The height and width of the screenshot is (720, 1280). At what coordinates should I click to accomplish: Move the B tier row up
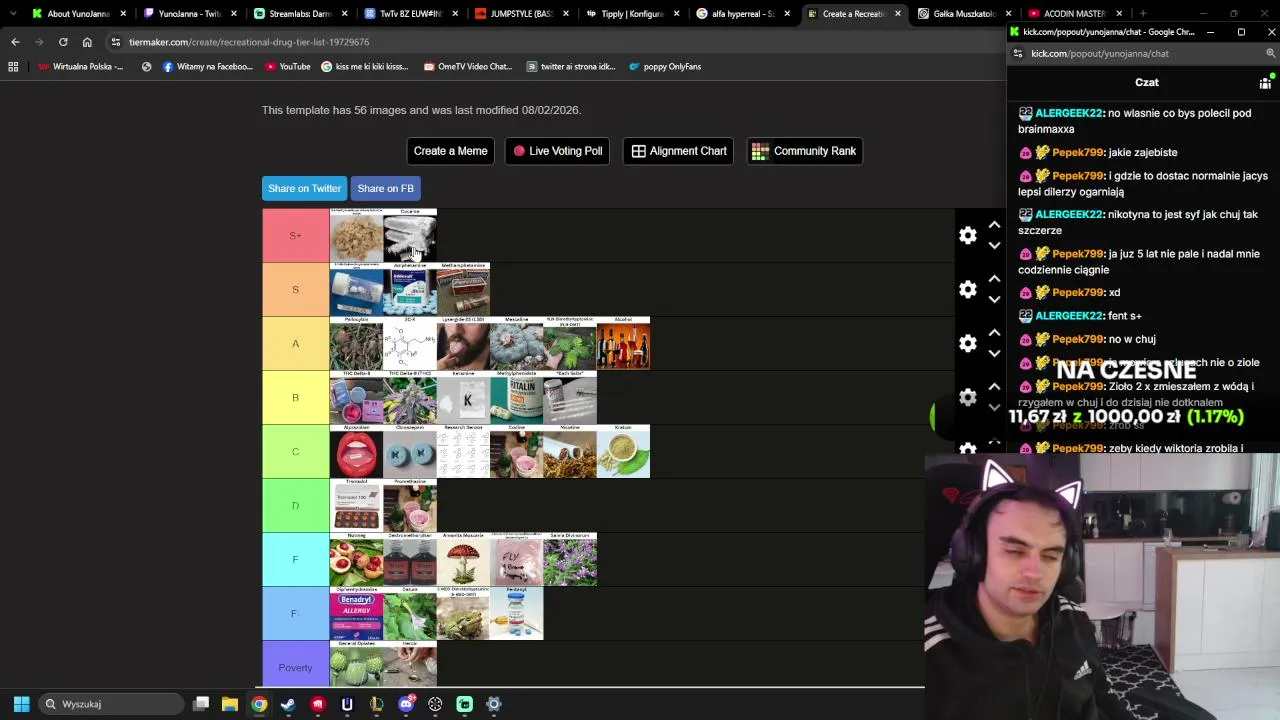point(994,387)
